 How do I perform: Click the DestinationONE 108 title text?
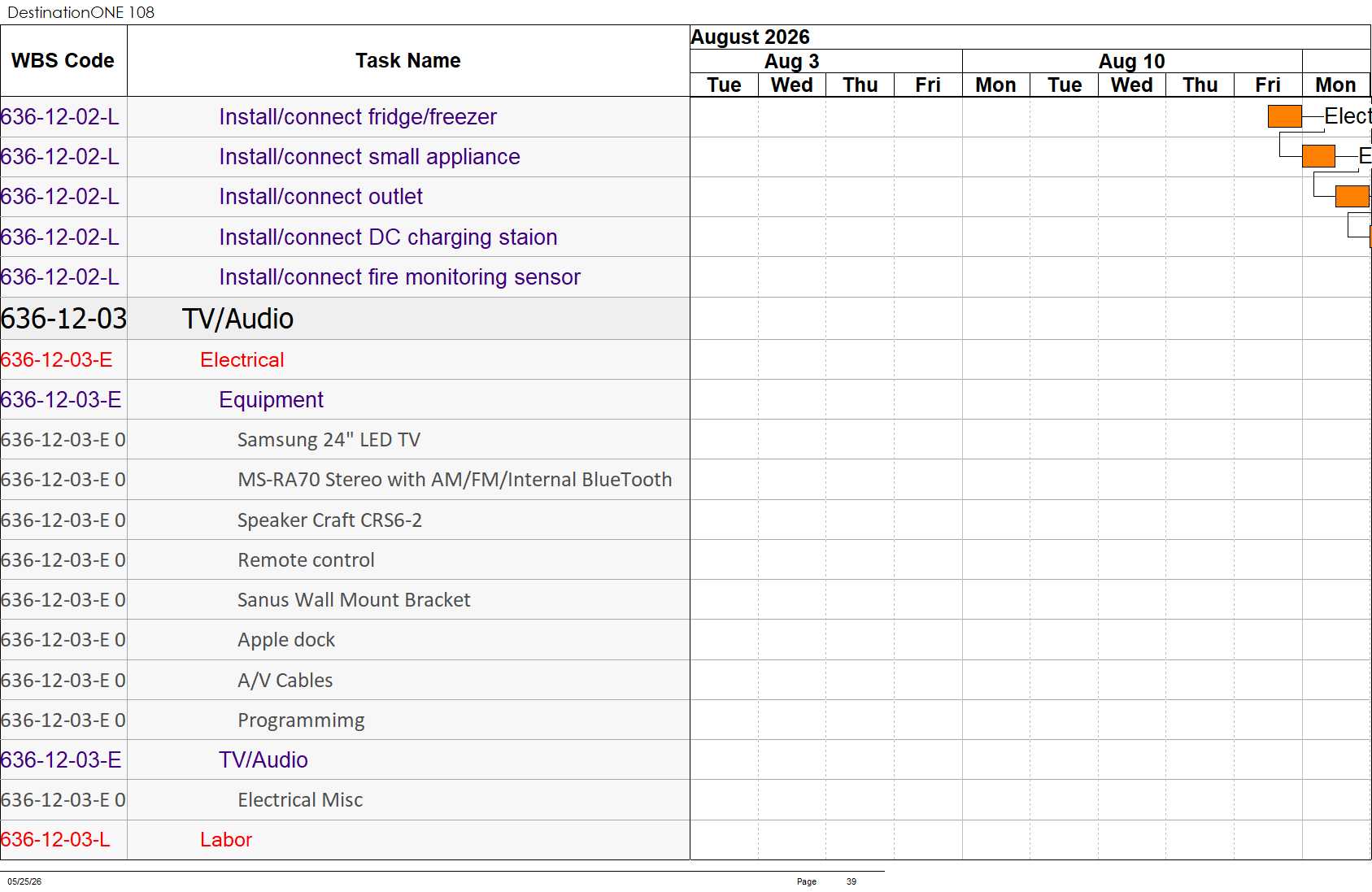pos(81,12)
